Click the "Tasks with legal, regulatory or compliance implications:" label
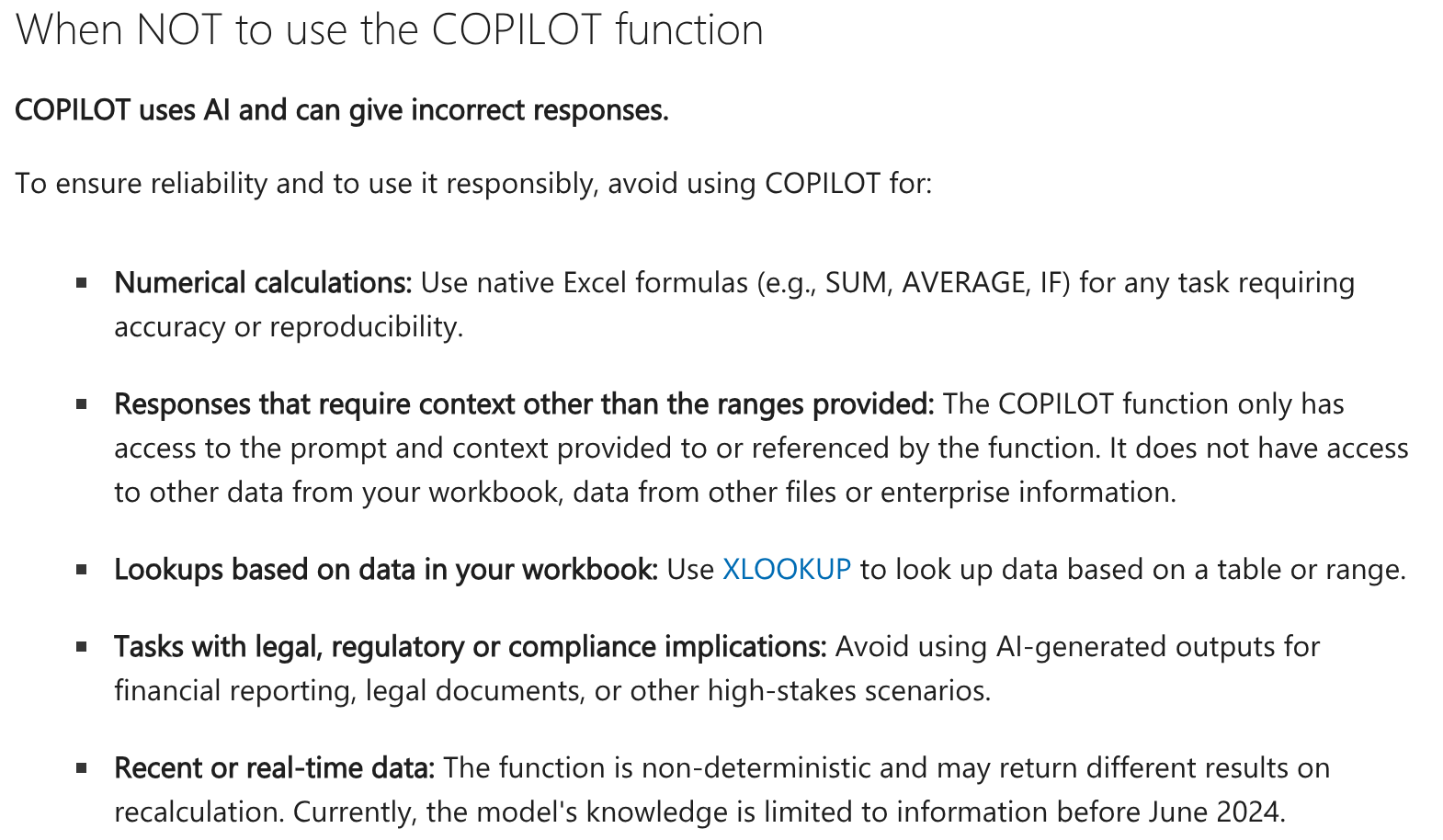Screen dimensions: 1443x840 pos(471,647)
